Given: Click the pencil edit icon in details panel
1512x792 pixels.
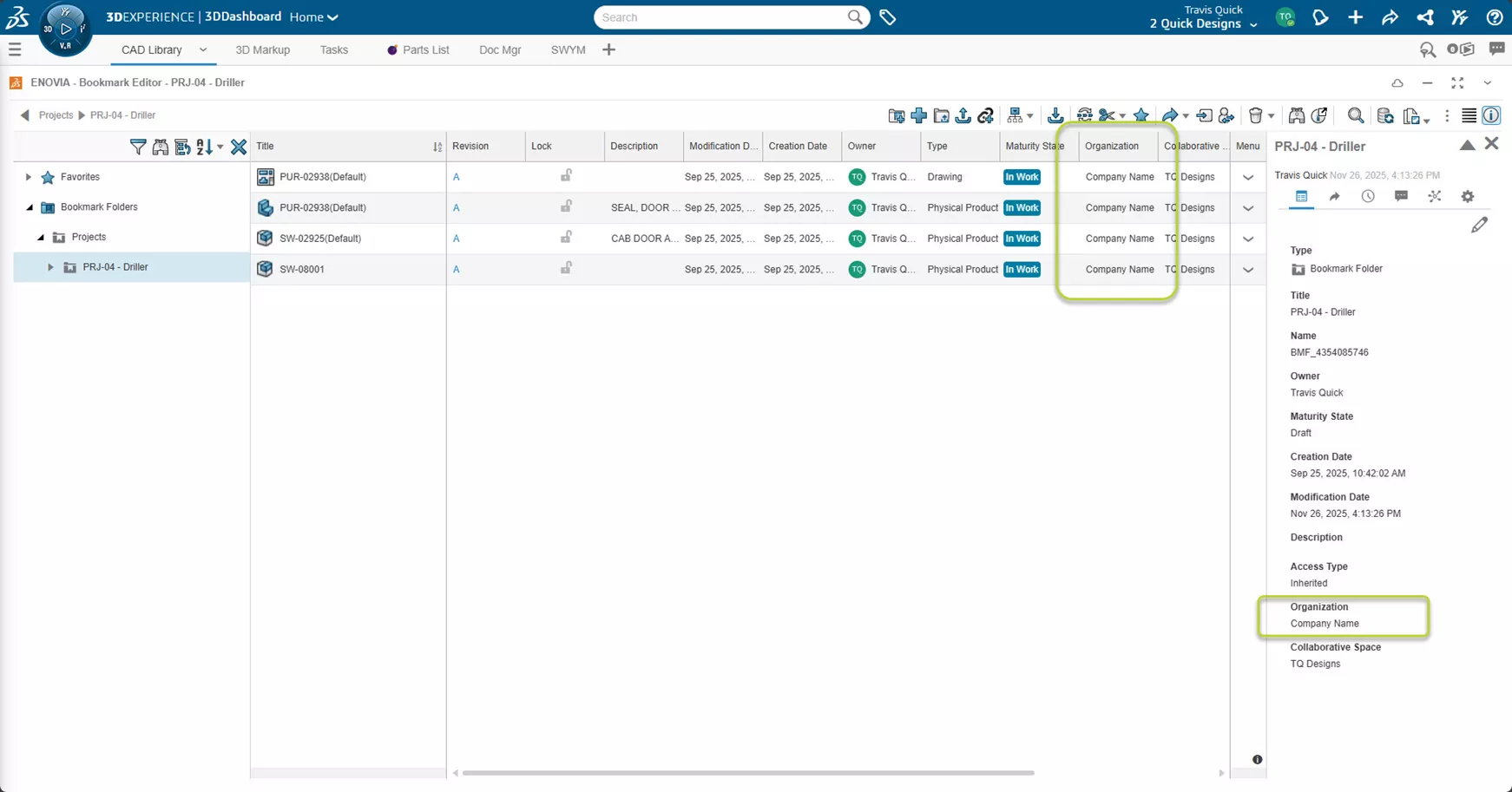Looking at the screenshot, I should tap(1481, 225).
